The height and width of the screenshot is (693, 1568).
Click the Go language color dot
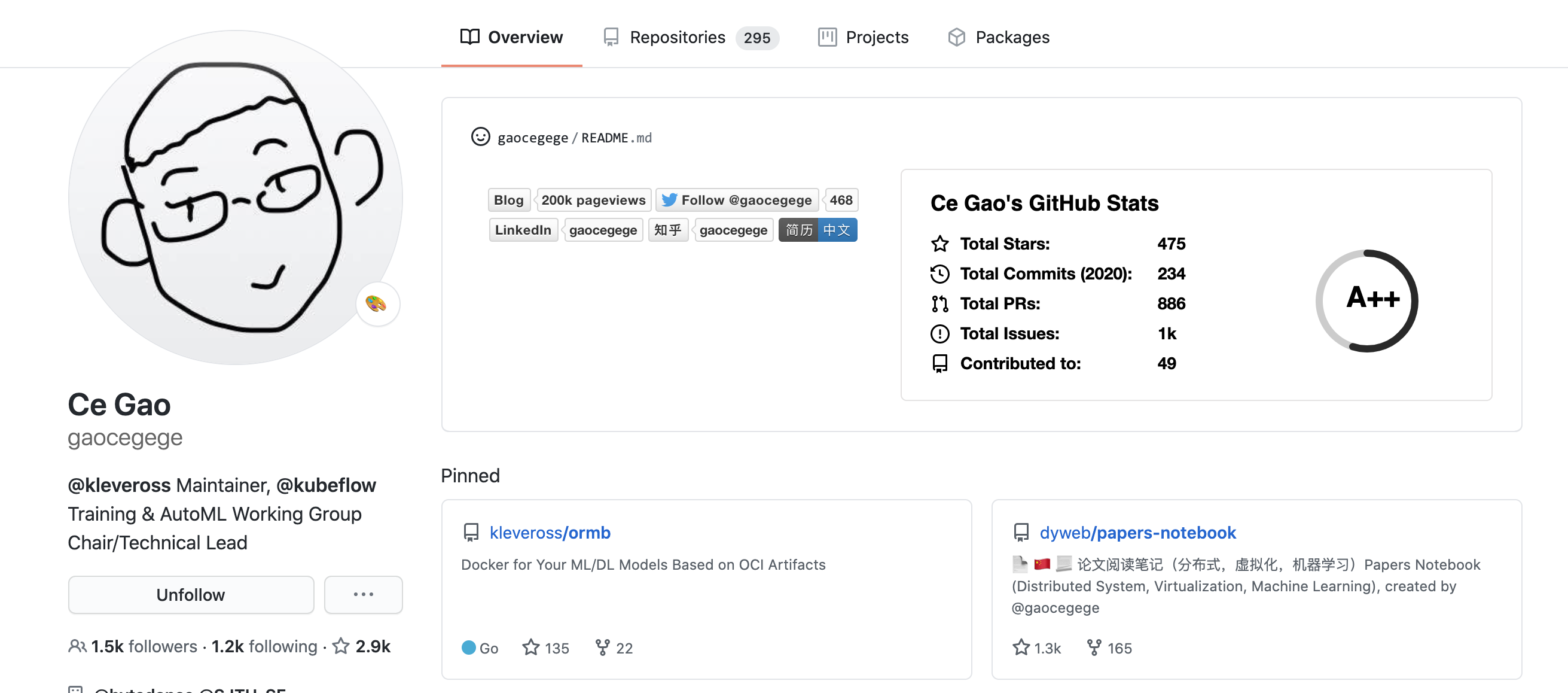[468, 648]
